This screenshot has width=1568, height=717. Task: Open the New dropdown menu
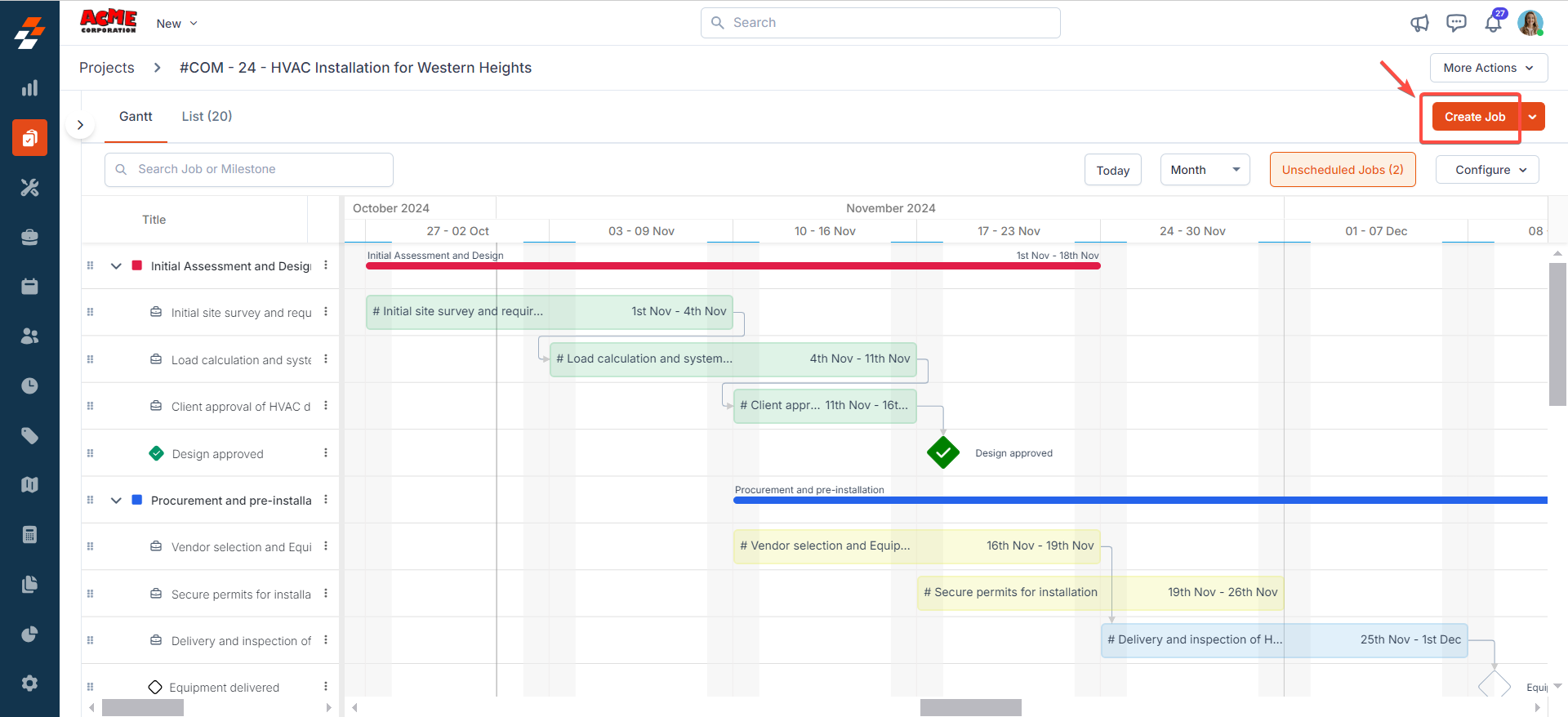177,24
